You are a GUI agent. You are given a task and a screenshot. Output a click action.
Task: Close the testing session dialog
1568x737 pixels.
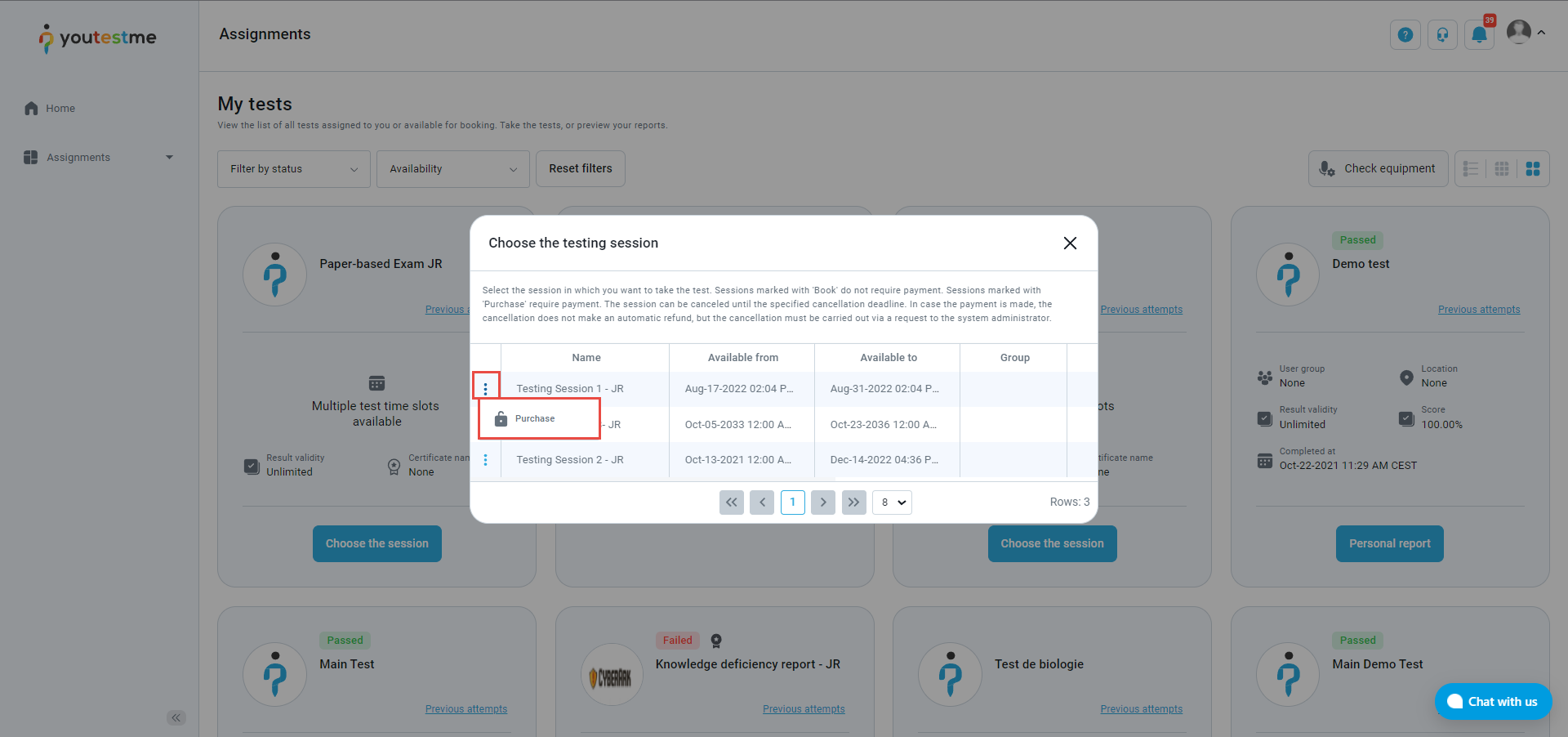coord(1070,243)
